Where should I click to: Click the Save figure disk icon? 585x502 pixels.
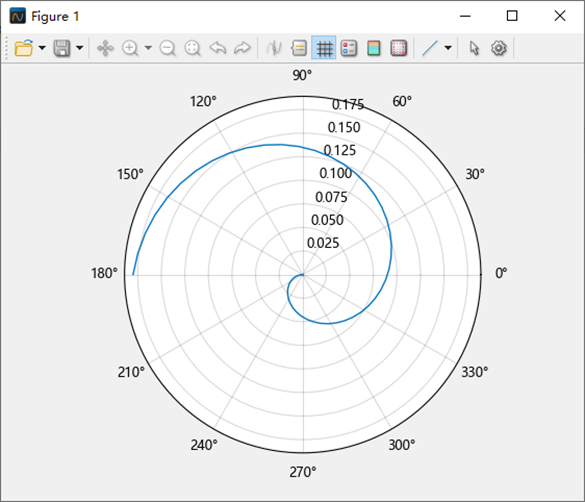pyautogui.click(x=62, y=48)
